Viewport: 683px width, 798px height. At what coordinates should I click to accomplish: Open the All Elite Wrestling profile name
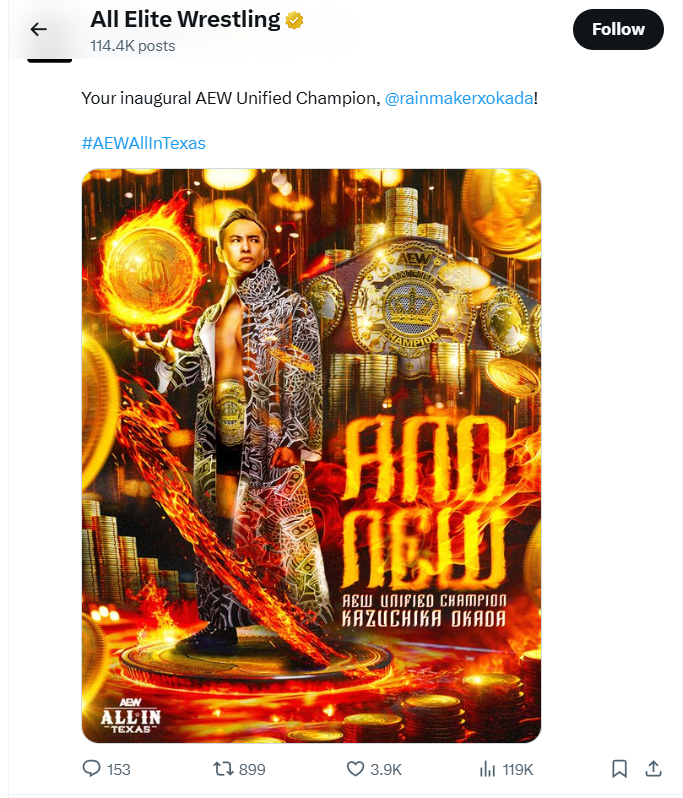tap(185, 19)
